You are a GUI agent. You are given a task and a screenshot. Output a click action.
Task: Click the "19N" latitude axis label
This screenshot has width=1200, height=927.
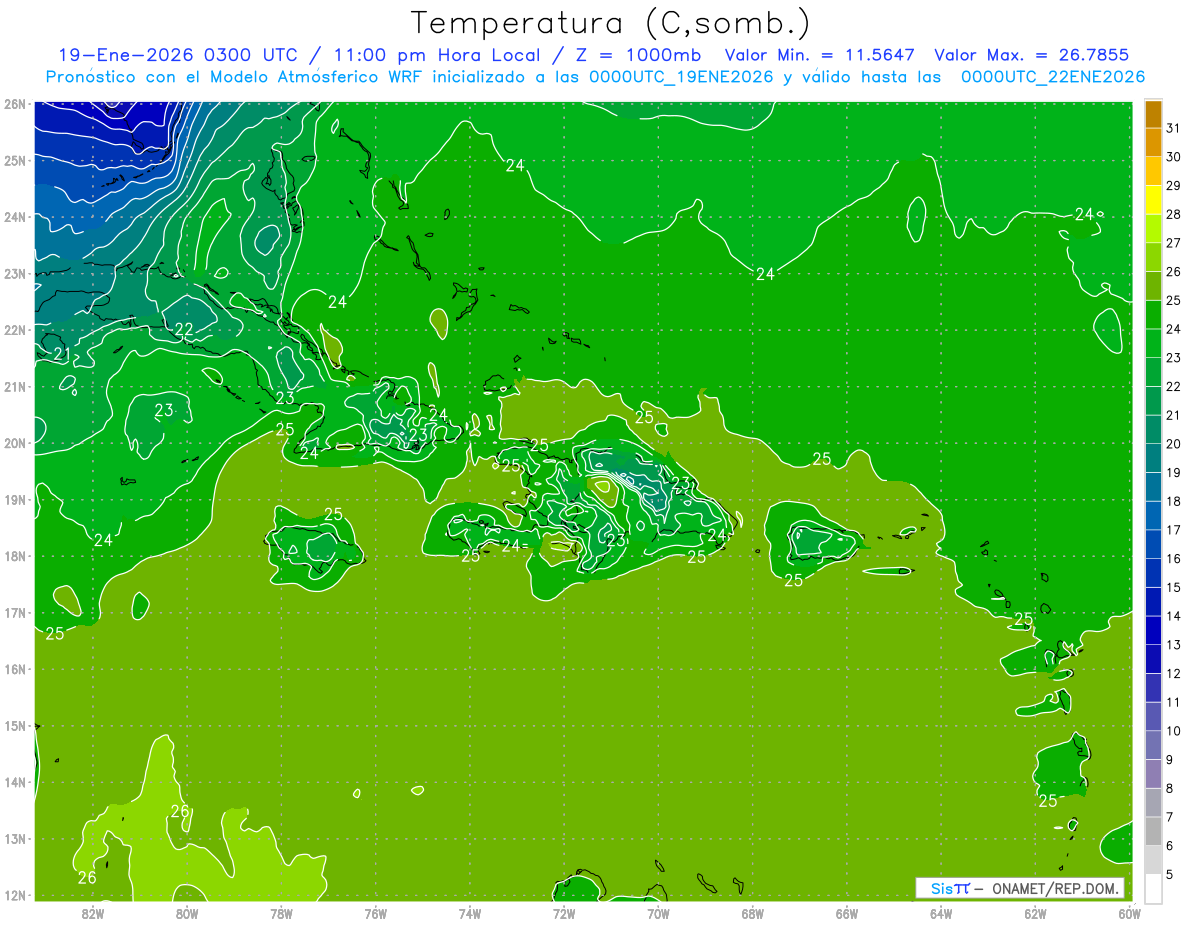pyautogui.click(x=14, y=500)
